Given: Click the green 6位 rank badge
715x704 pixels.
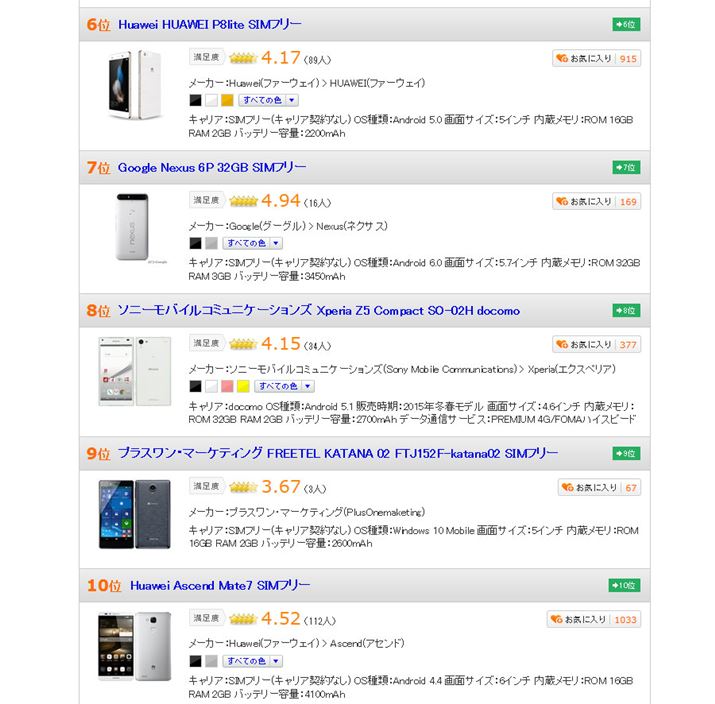Looking at the screenshot, I should (x=626, y=24).
